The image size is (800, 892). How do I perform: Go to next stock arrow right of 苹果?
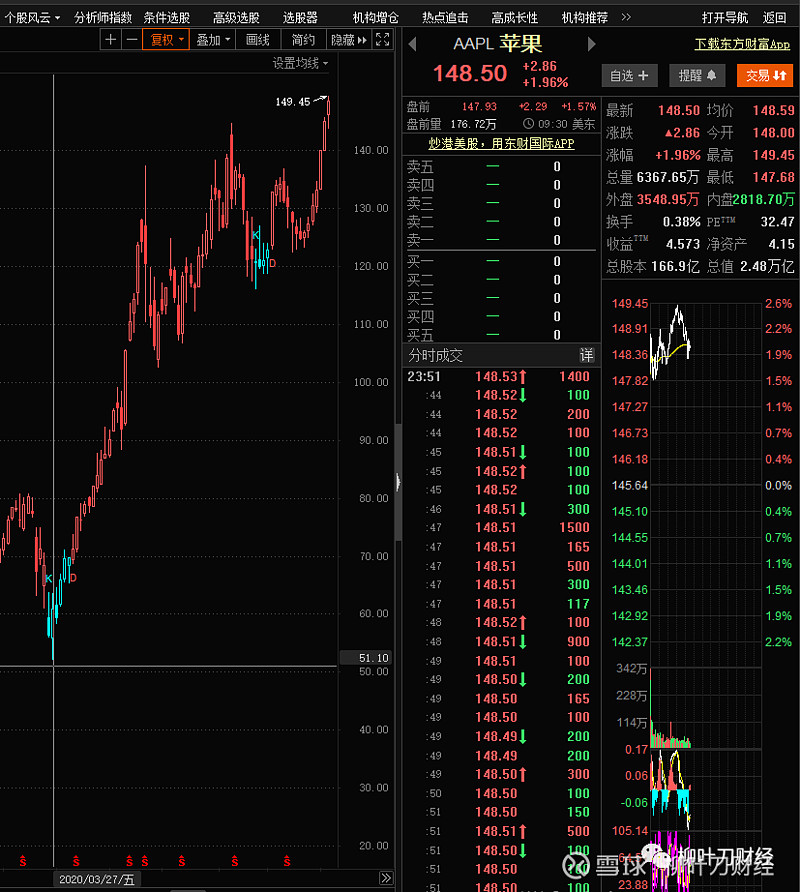coord(591,44)
